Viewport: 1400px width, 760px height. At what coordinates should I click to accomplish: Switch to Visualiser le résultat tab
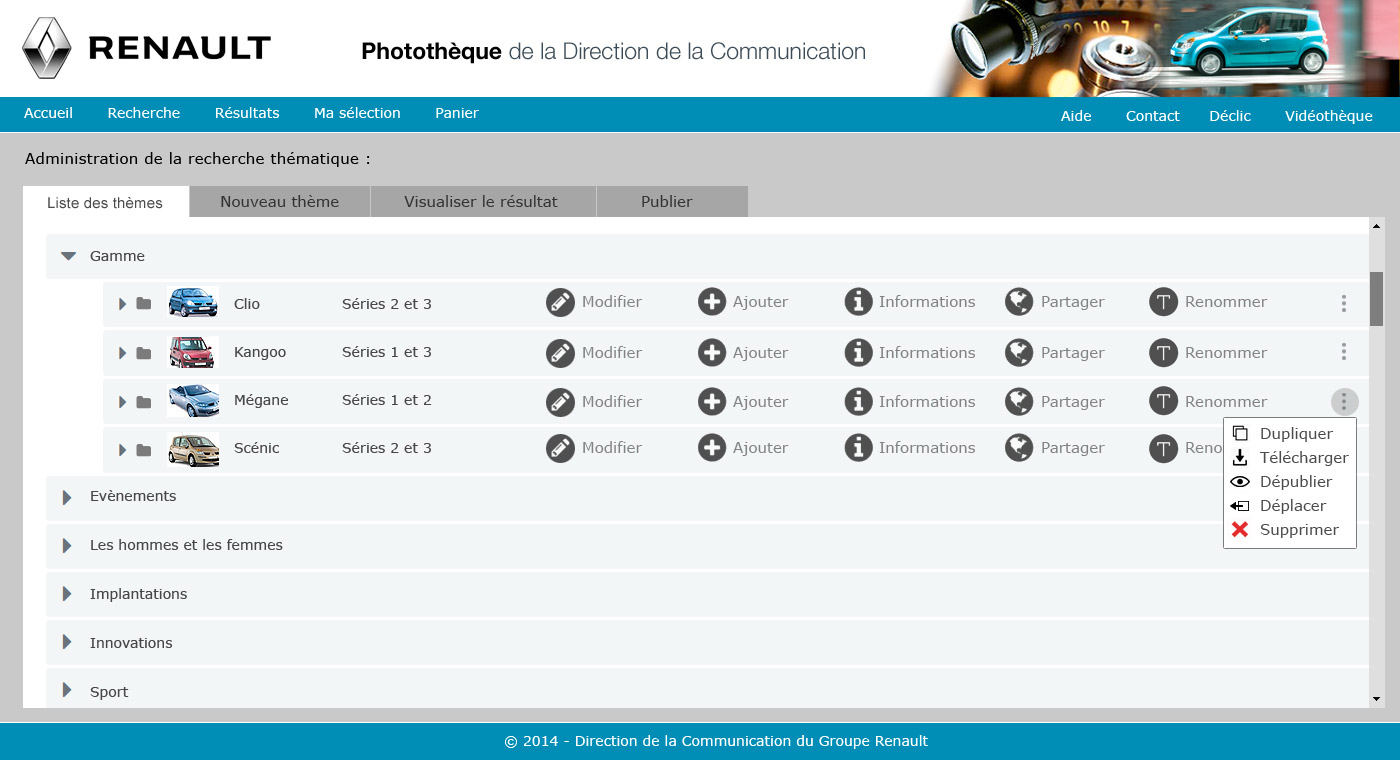[483, 202]
